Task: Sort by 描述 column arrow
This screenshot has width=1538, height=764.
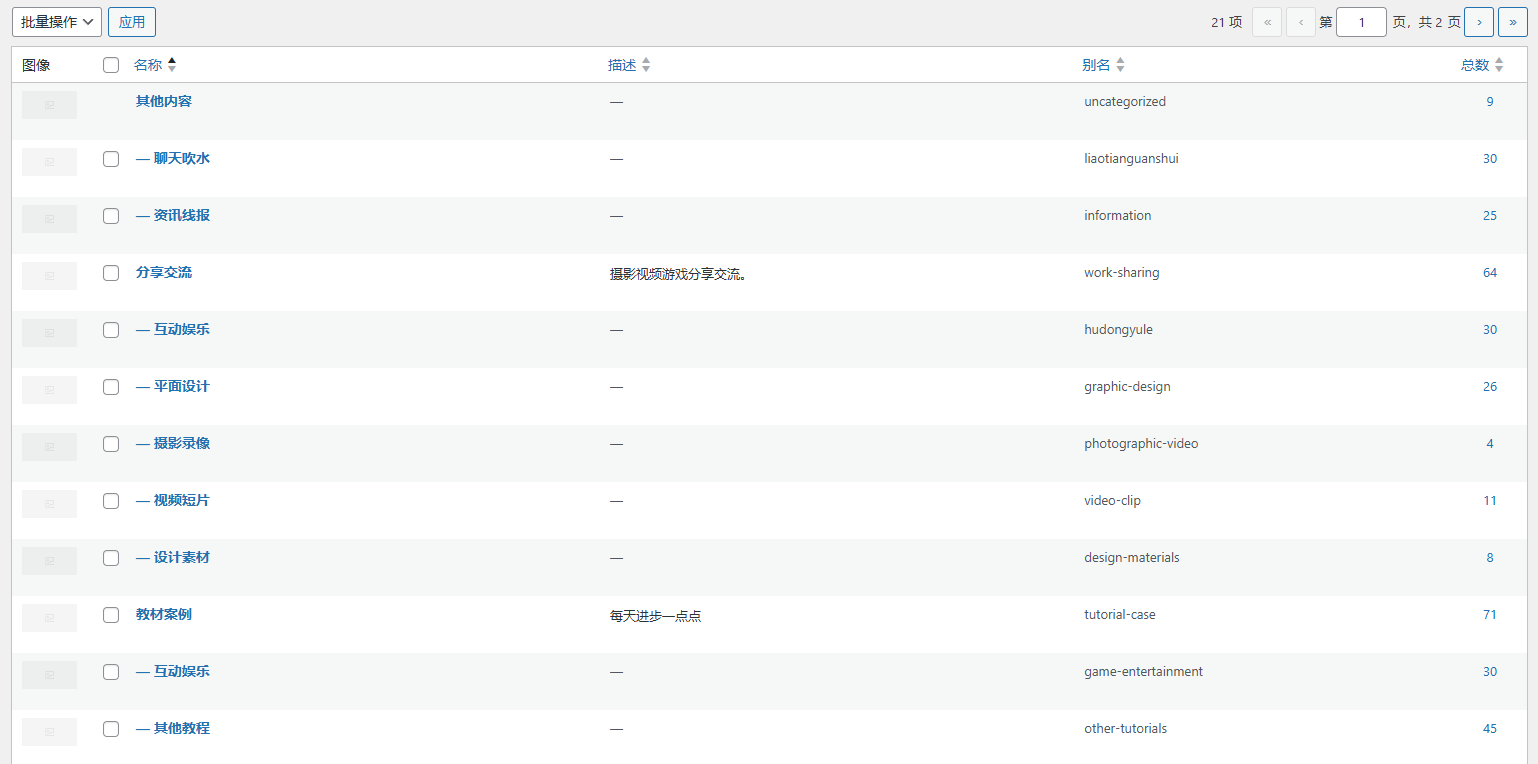Action: pos(646,65)
